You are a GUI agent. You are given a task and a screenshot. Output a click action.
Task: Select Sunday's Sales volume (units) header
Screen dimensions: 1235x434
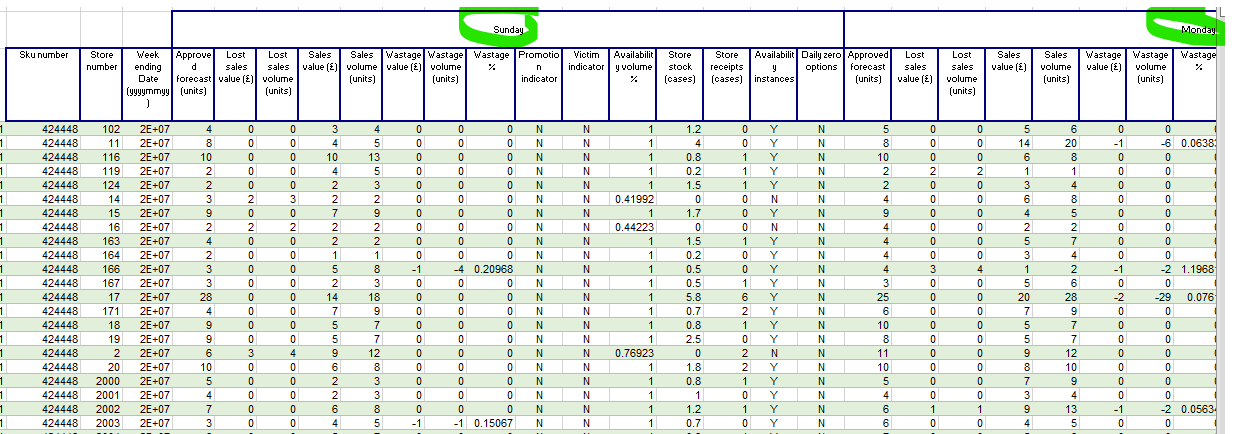(361, 84)
